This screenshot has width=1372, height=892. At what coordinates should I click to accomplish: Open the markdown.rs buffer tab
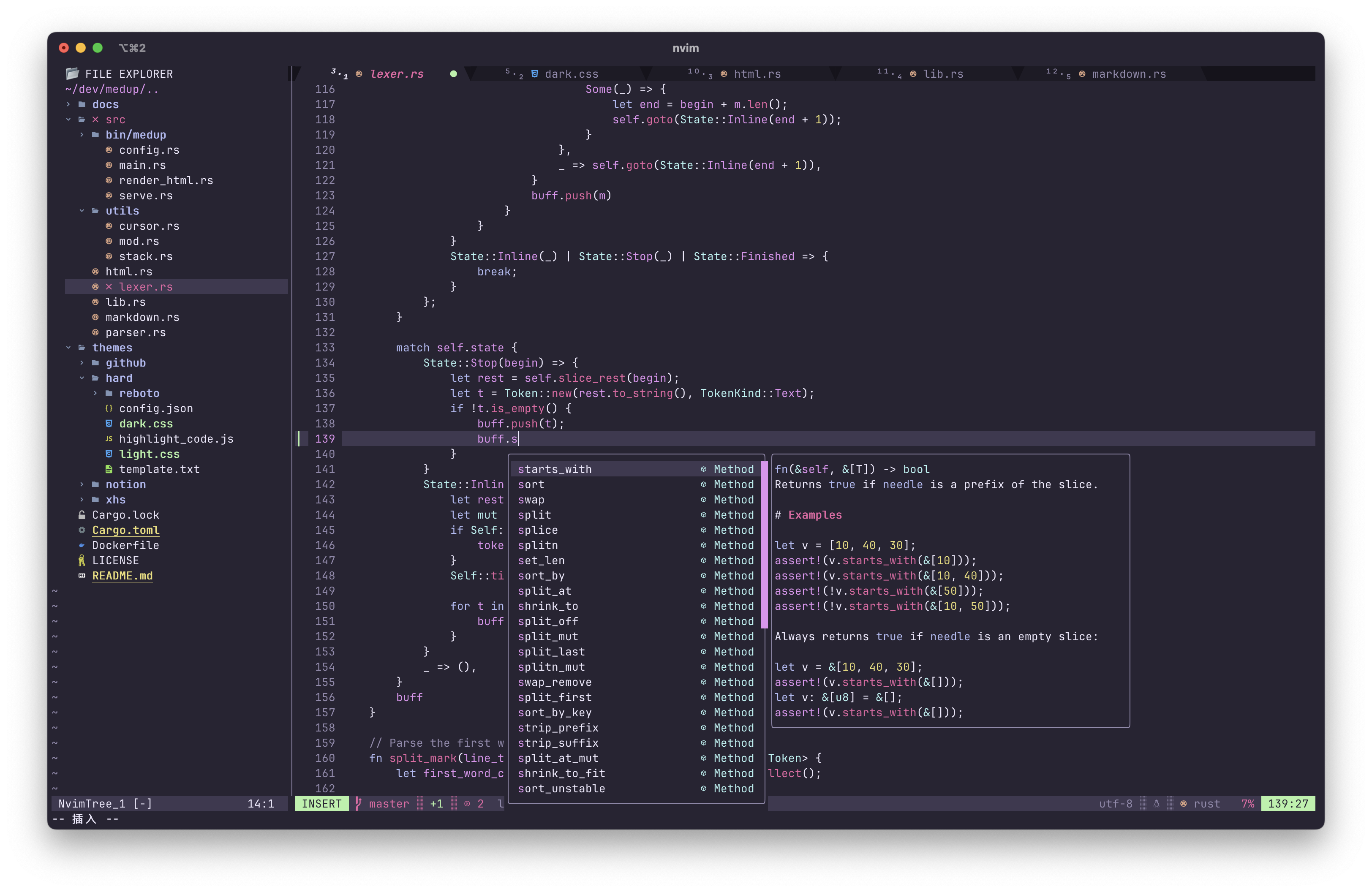coord(1128,74)
